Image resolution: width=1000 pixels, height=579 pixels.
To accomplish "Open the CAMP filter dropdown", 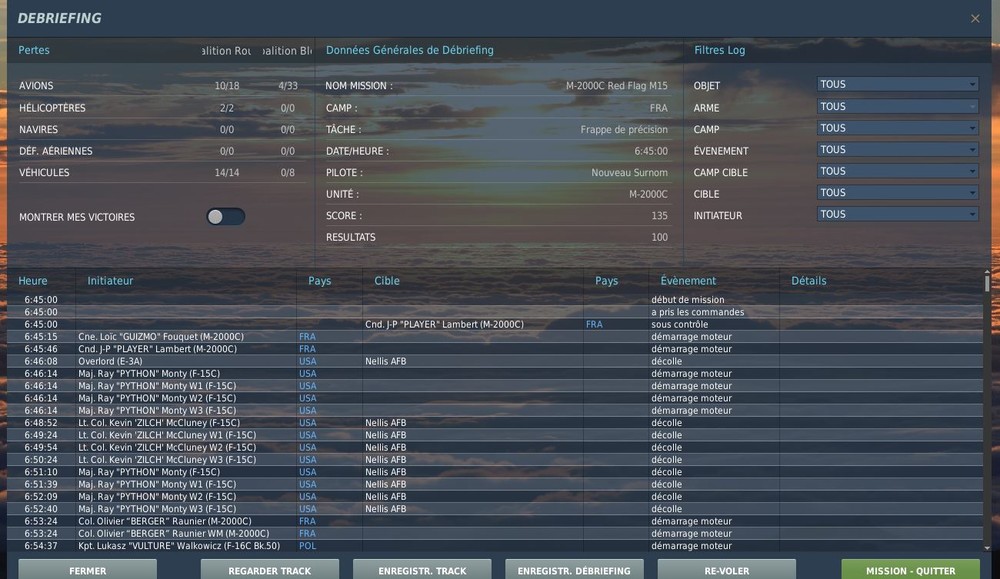I will click(897, 129).
